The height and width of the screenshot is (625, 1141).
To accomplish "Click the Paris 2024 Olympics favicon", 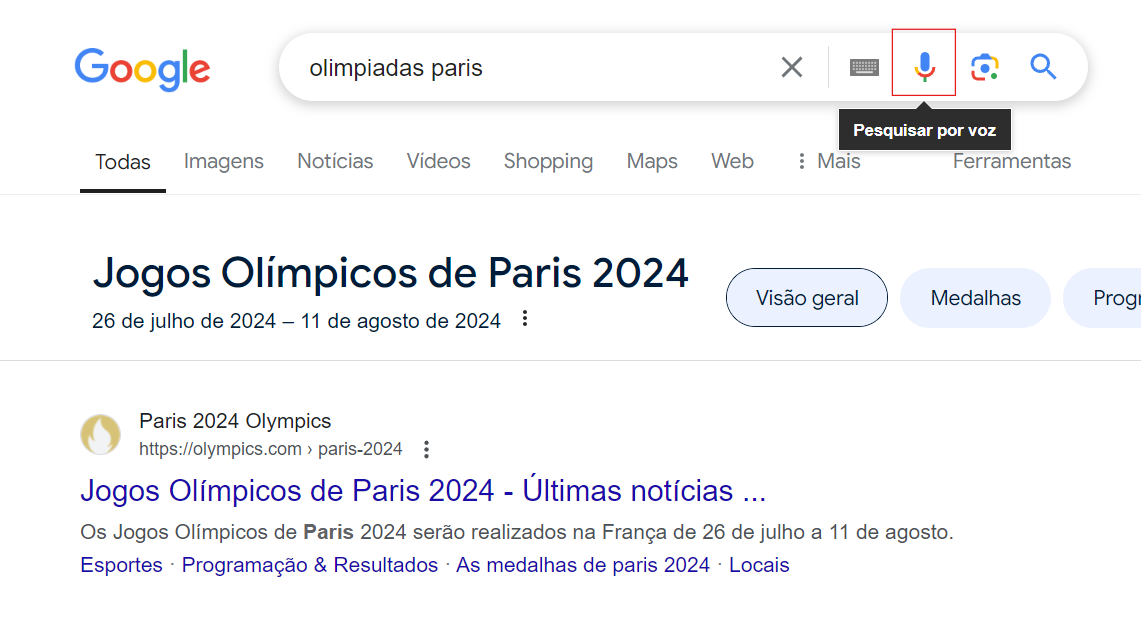I will pos(100,434).
